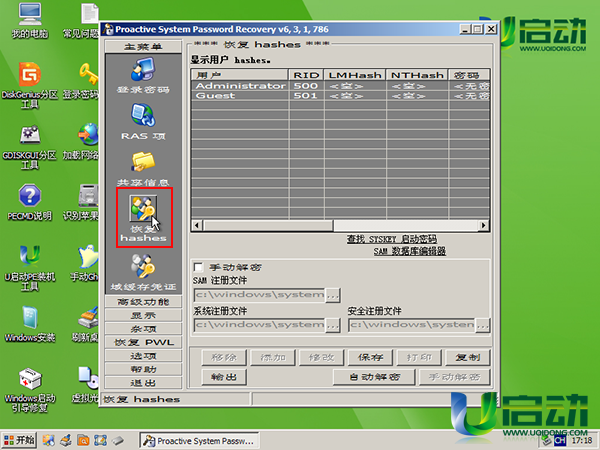The width and height of the screenshot is (600, 450).
Task: Click the 移除 button
Action: click(x=224, y=357)
